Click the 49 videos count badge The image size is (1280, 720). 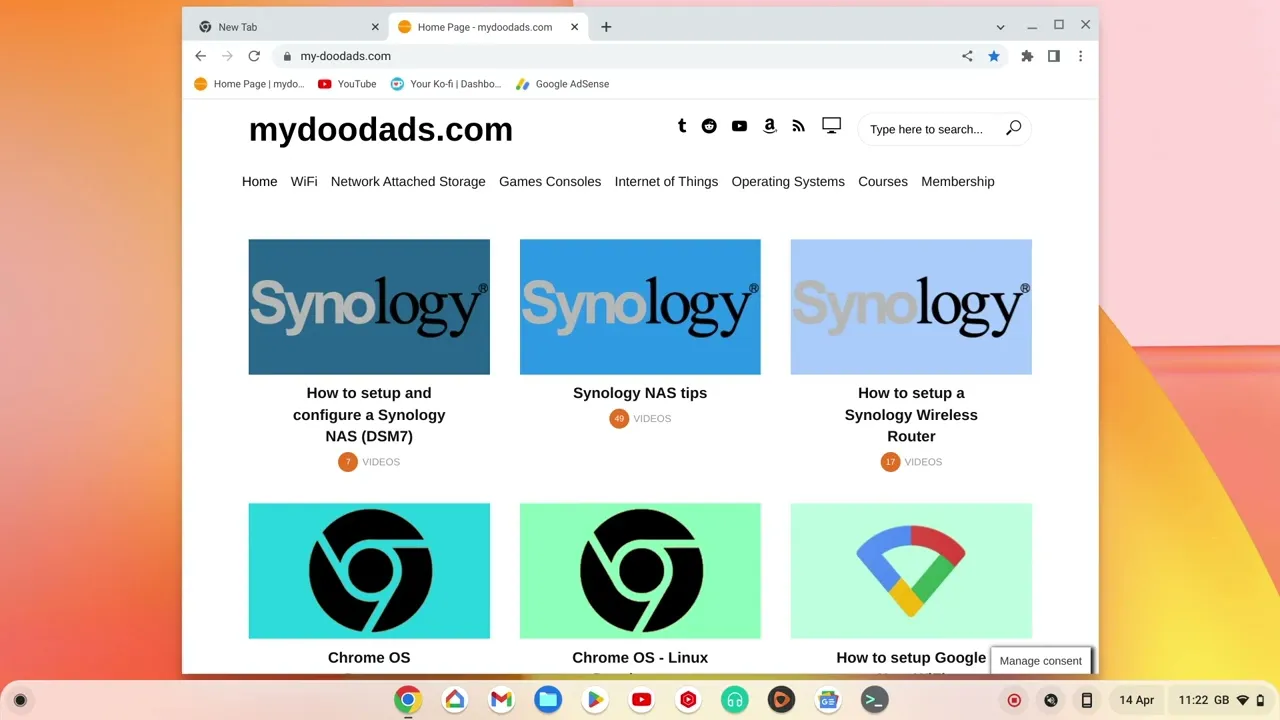pos(619,418)
